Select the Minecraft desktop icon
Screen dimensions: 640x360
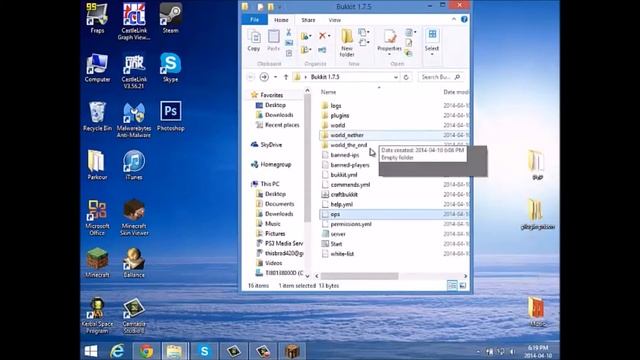(x=97, y=263)
